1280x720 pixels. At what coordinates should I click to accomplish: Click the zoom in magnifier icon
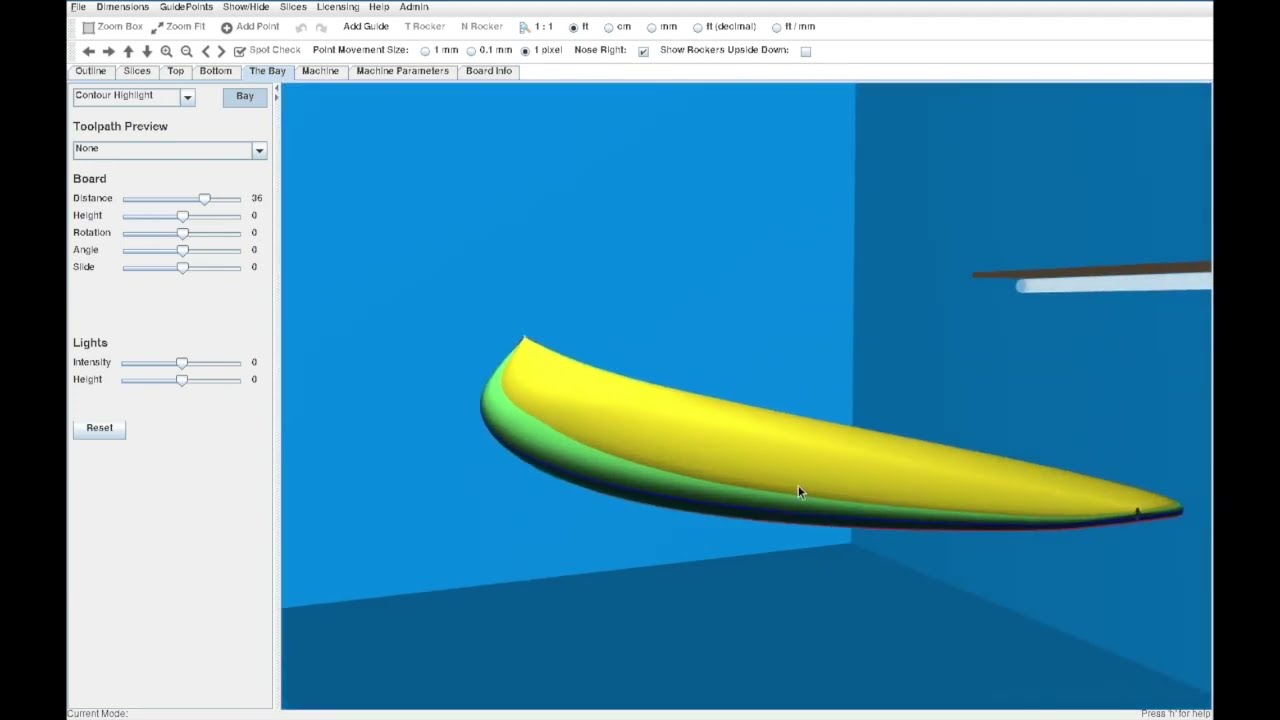(167, 51)
